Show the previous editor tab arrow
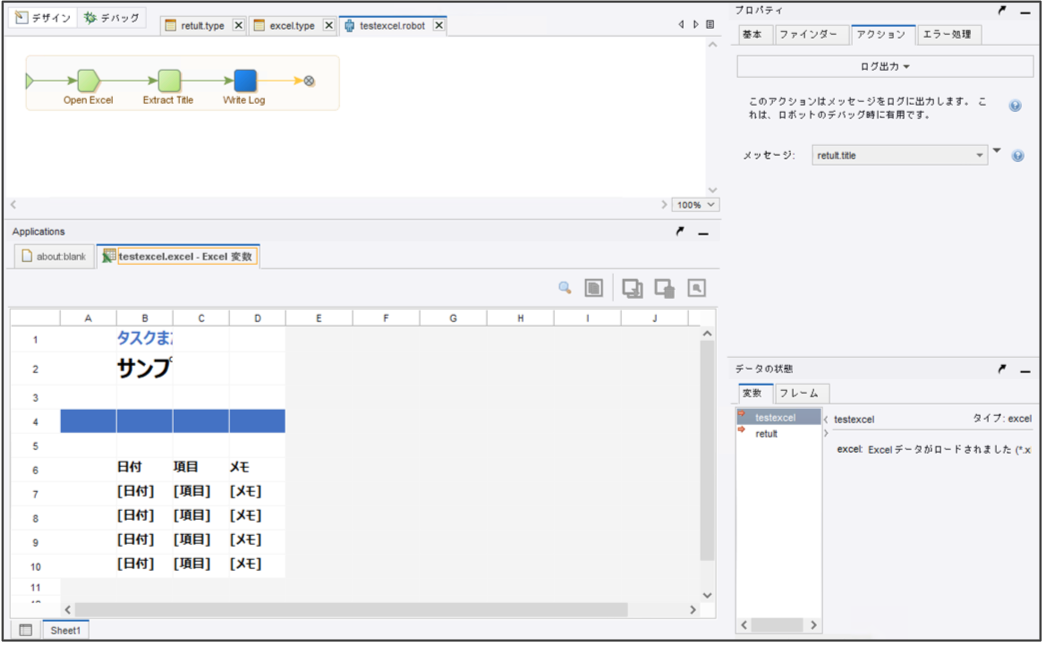 (680, 24)
